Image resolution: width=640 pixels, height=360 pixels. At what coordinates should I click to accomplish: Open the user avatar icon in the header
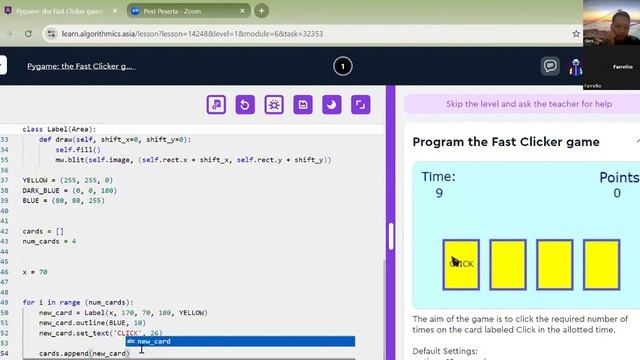tap(576, 67)
